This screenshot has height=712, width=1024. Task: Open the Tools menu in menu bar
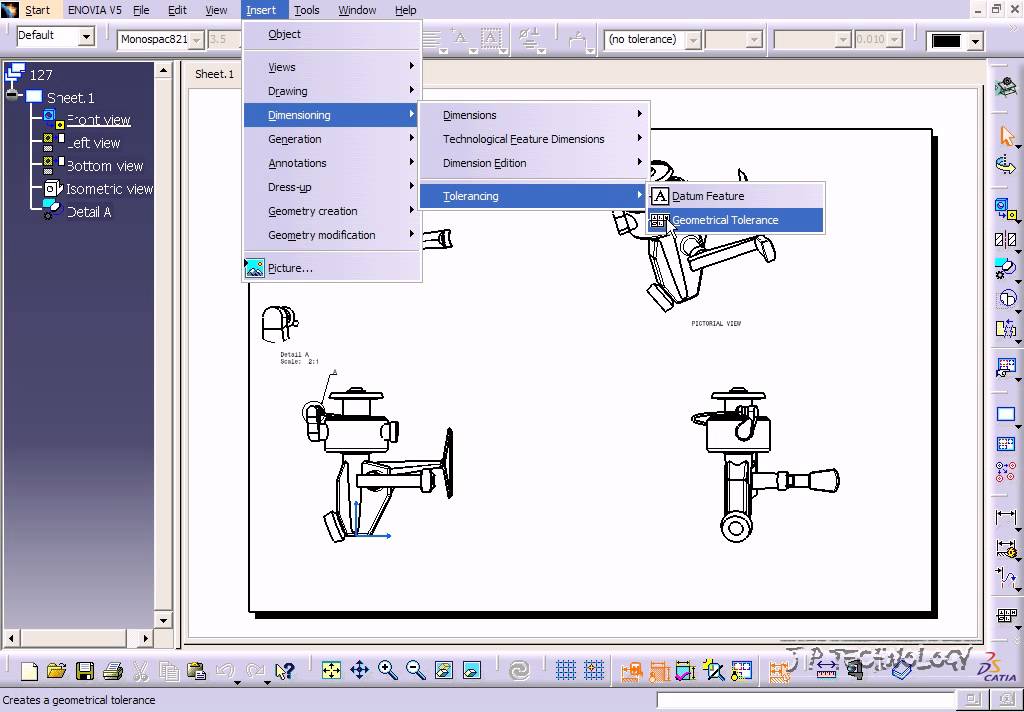pos(306,10)
